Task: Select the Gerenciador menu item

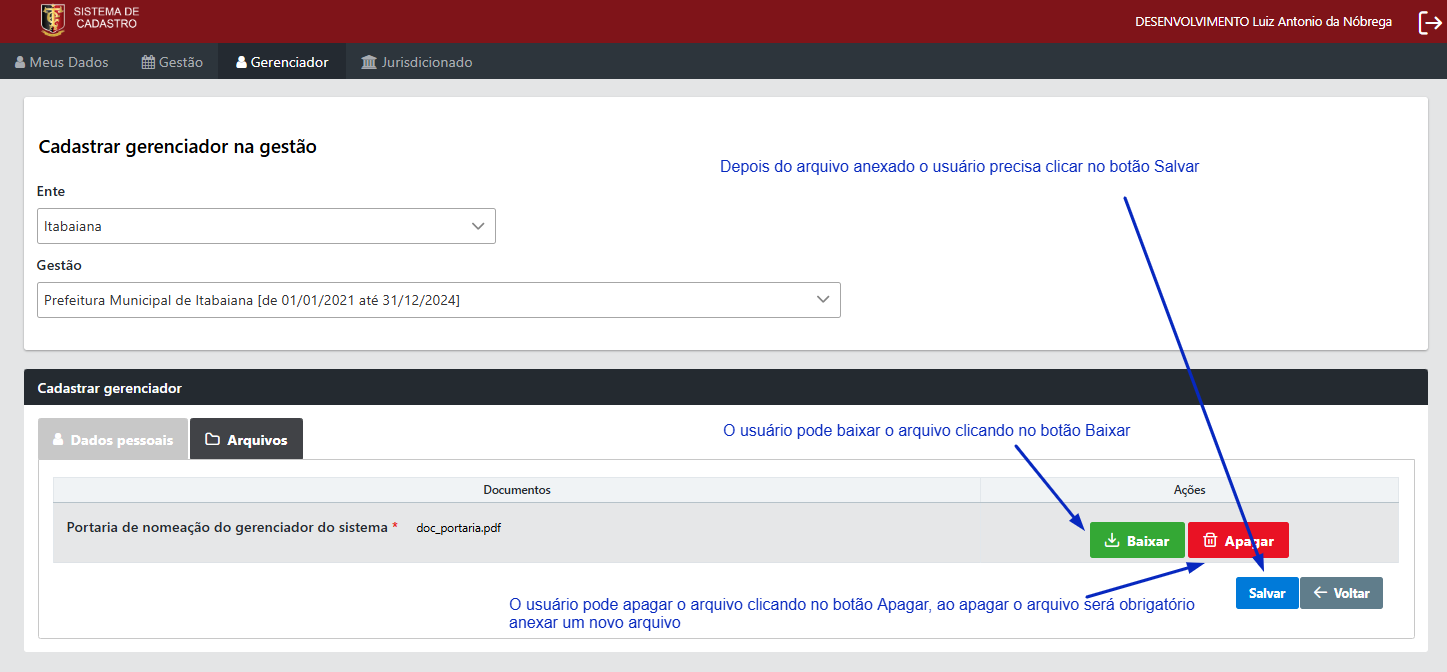Action: click(x=282, y=62)
